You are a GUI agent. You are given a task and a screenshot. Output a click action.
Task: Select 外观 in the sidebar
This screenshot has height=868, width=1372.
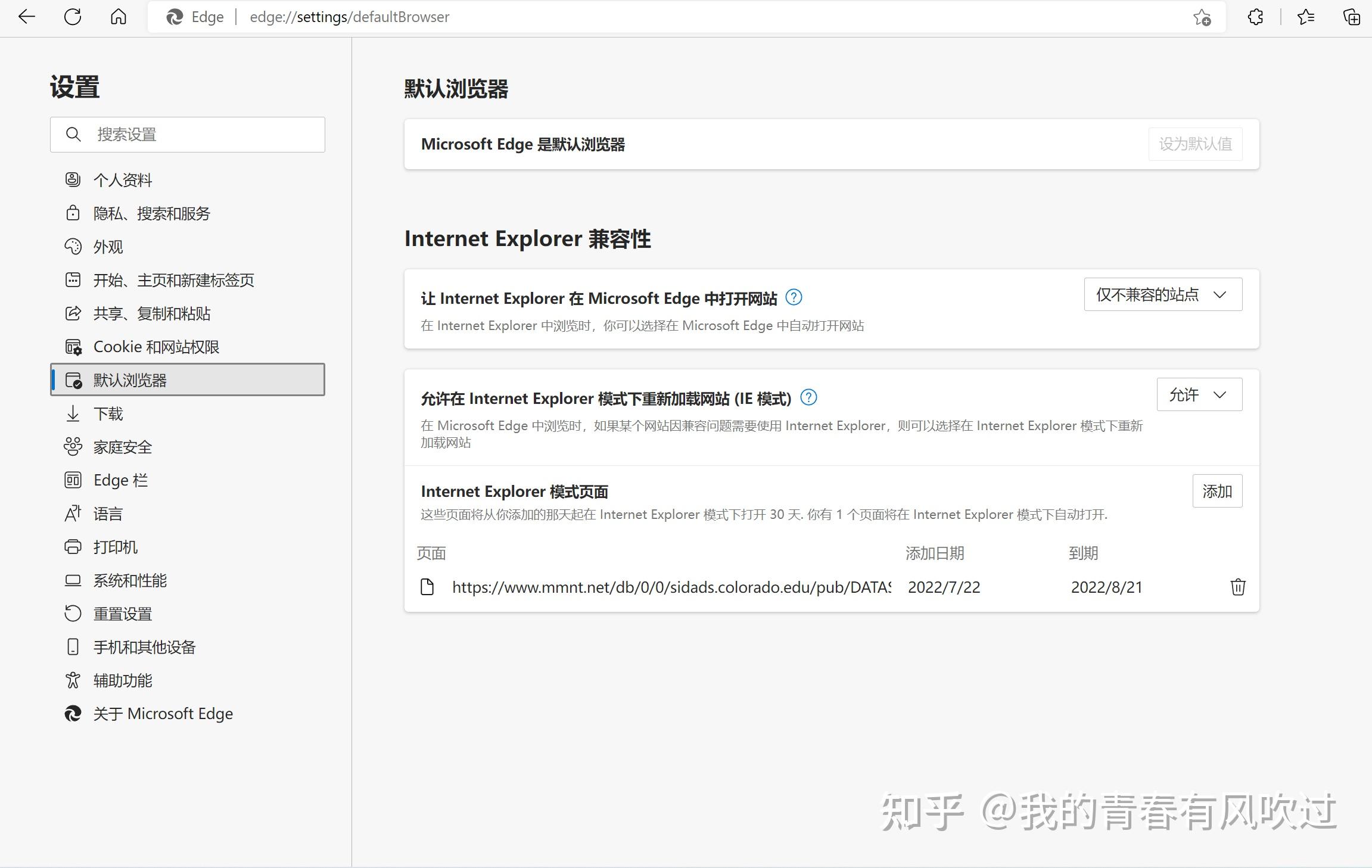tap(108, 247)
